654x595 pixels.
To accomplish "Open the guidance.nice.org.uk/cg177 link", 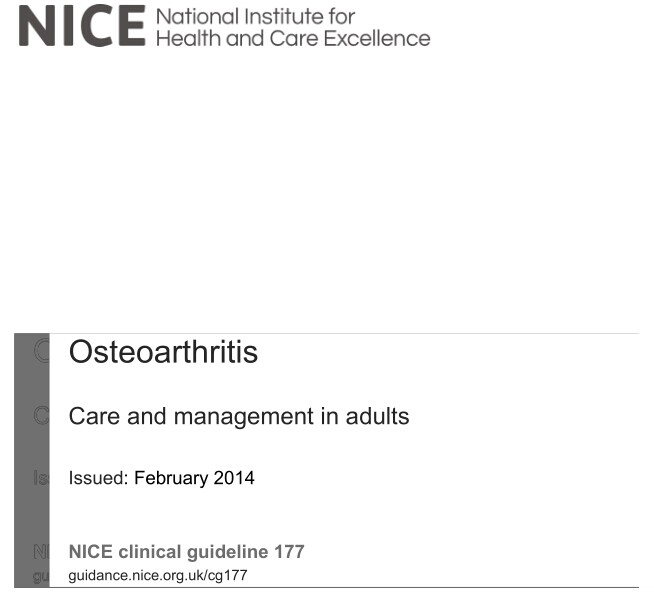I will [157, 575].
